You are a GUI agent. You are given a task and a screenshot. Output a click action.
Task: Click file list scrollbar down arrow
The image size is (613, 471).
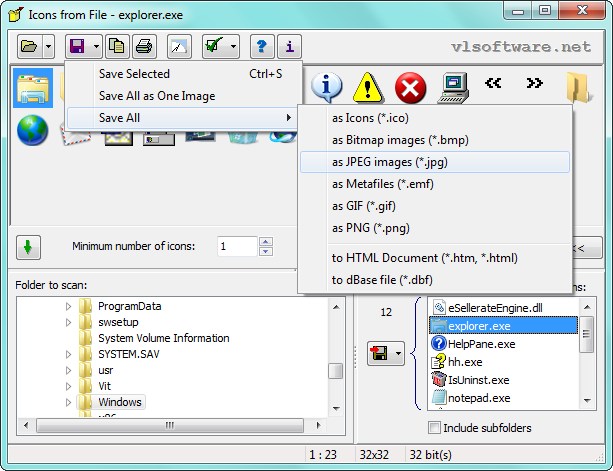pos(587,400)
